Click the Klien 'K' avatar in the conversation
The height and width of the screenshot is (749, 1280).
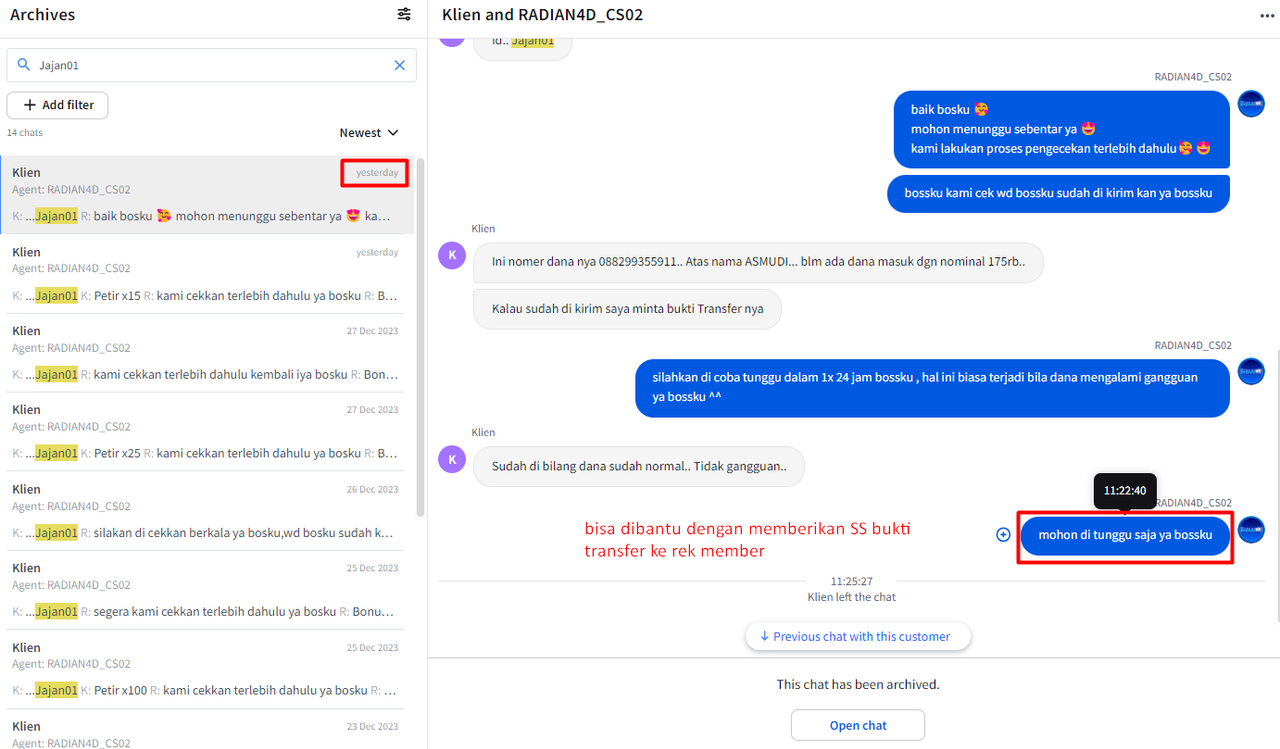click(452, 255)
